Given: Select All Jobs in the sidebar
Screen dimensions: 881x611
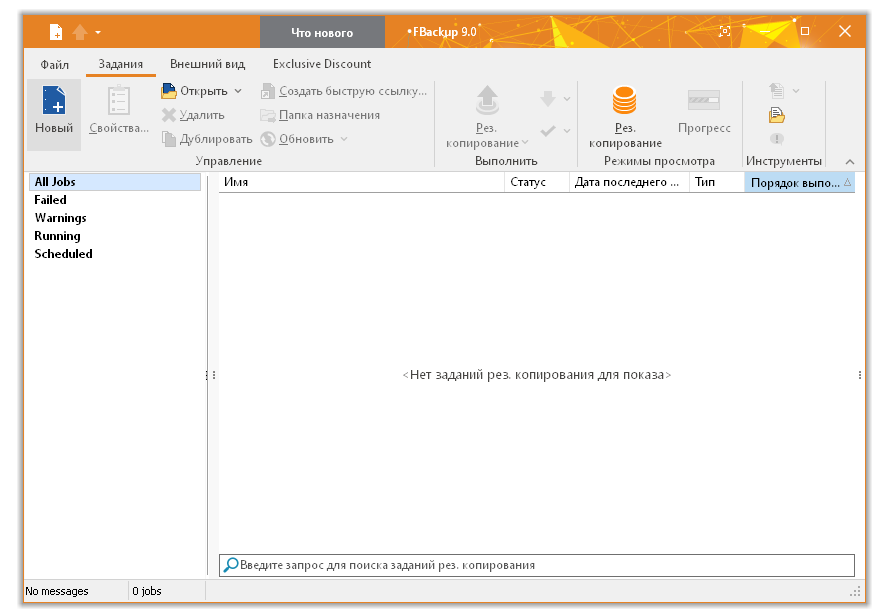Looking at the screenshot, I should pyautogui.click(x=115, y=182).
